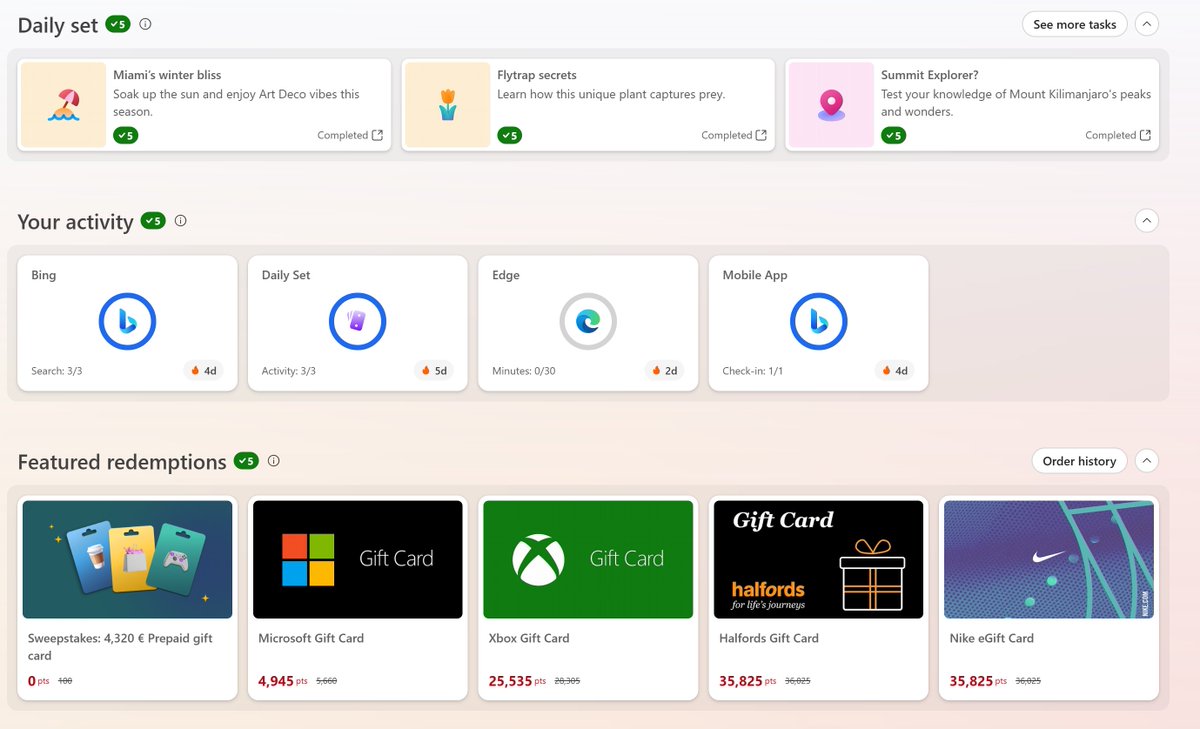Open Order history
Viewport: 1200px width, 729px height.
(x=1079, y=461)
